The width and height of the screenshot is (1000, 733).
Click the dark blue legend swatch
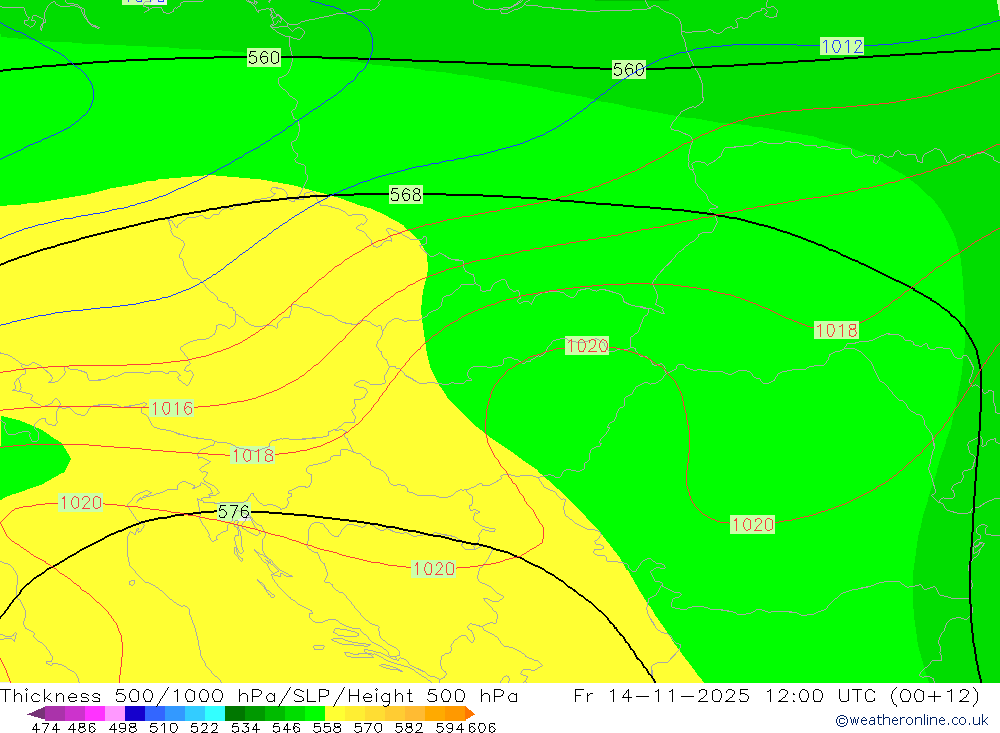click(x=135, y=713)
